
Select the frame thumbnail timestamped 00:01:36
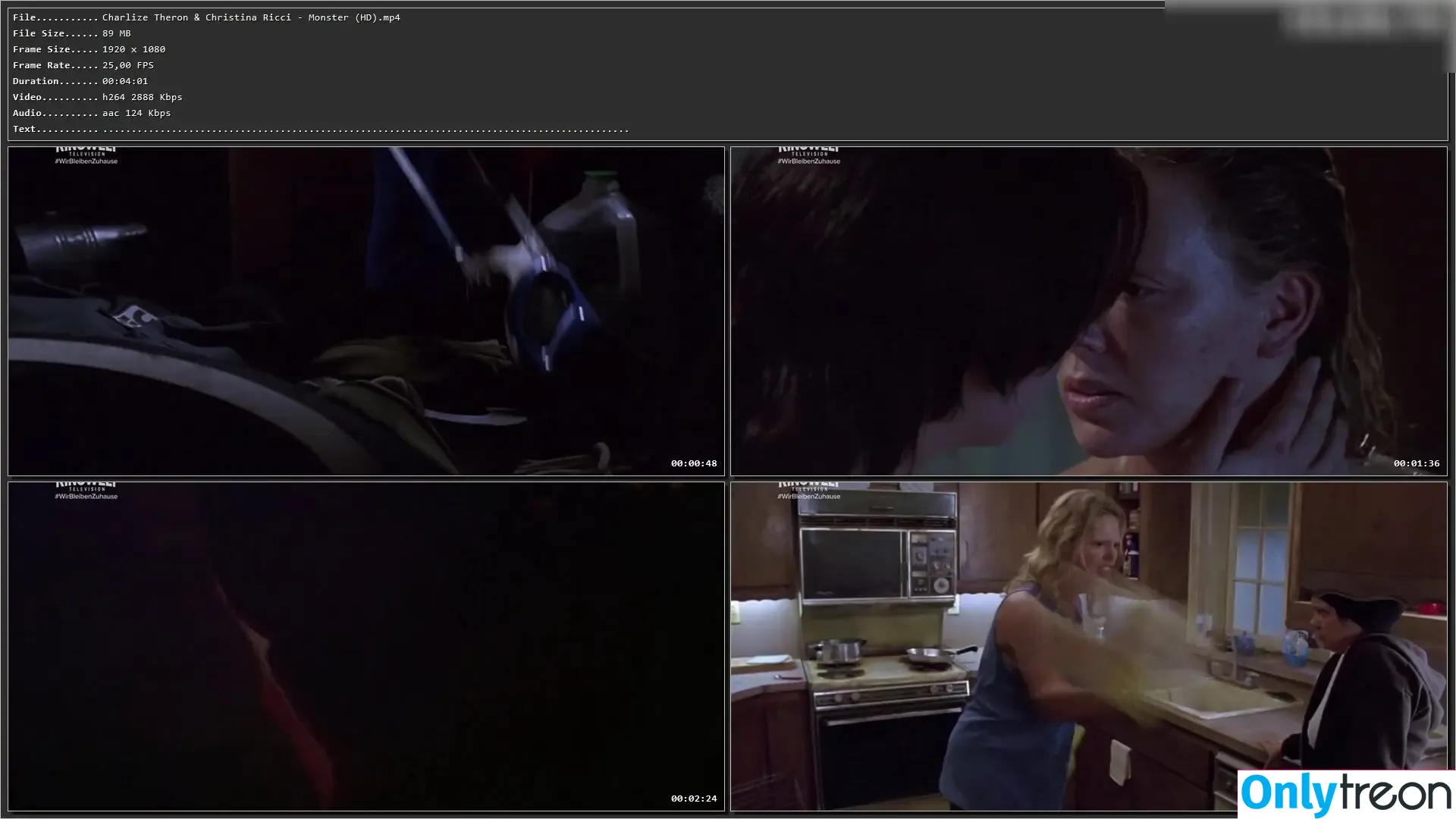point(1089,312)
